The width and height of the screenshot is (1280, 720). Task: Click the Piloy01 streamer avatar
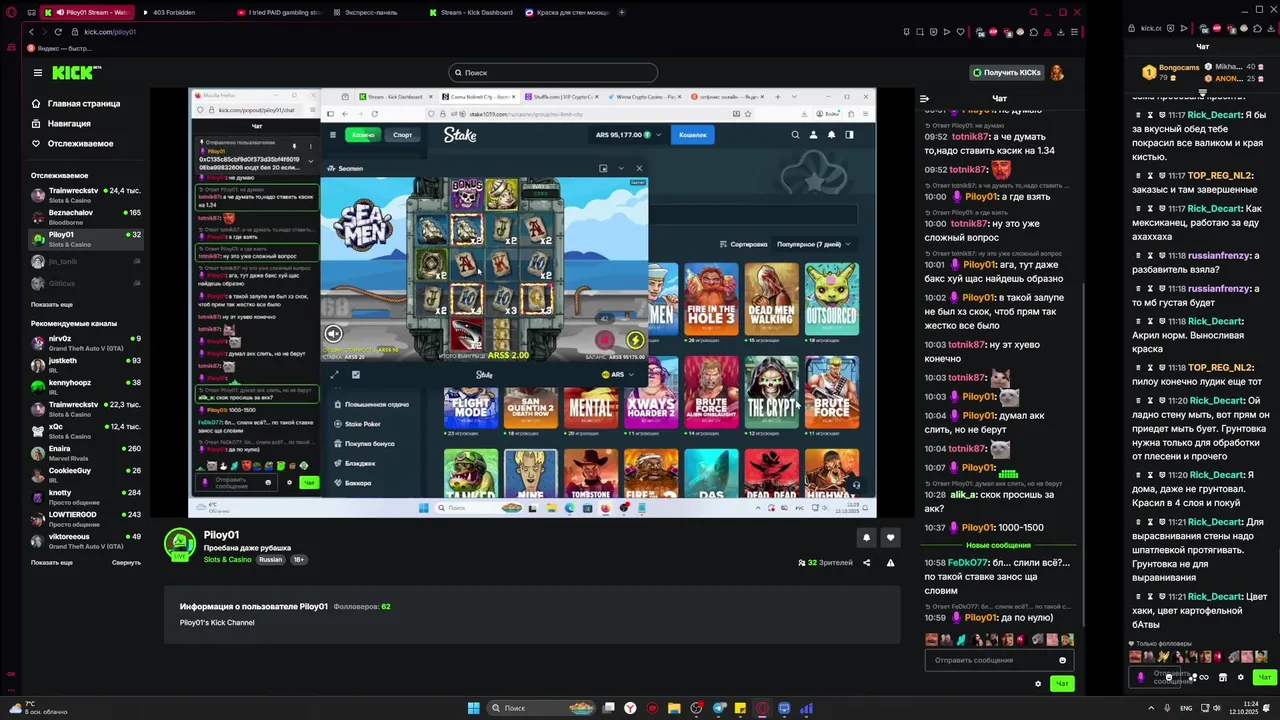point(180,544)
